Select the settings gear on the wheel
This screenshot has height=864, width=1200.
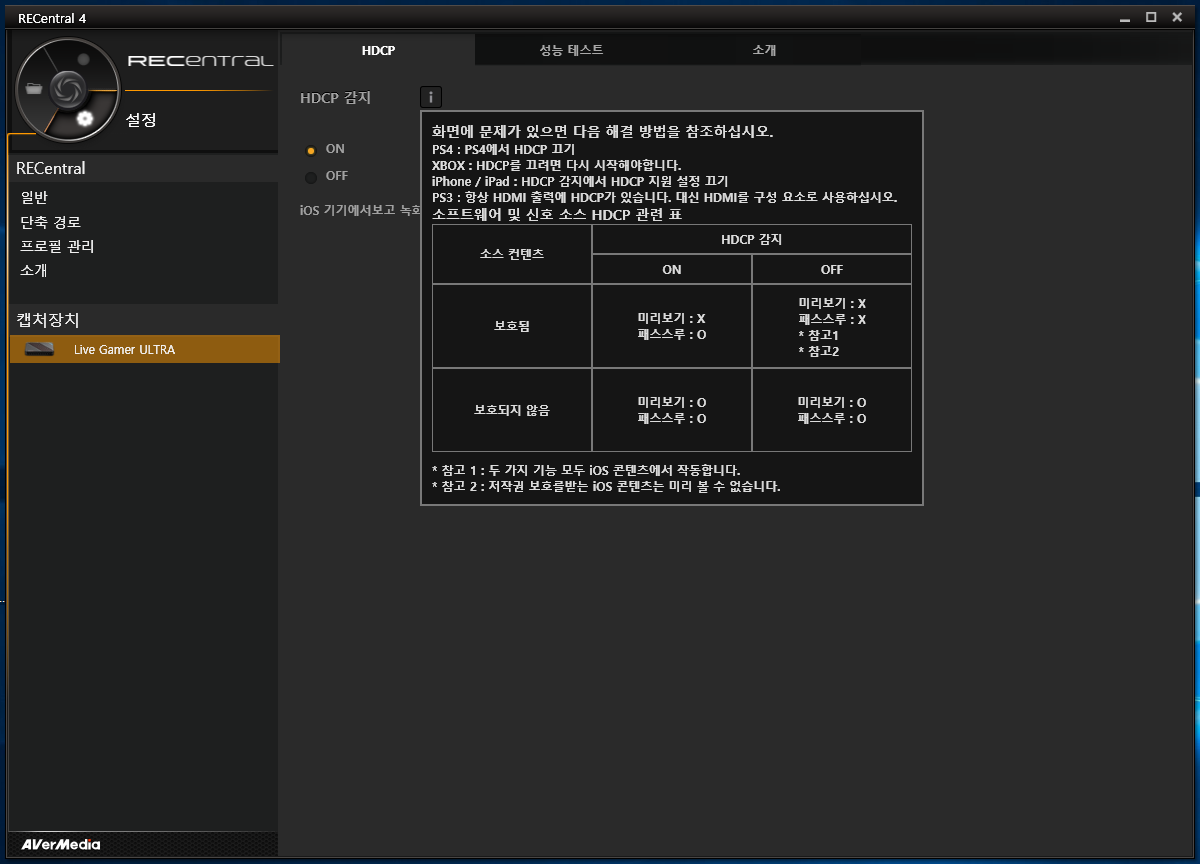pos(85,119)
